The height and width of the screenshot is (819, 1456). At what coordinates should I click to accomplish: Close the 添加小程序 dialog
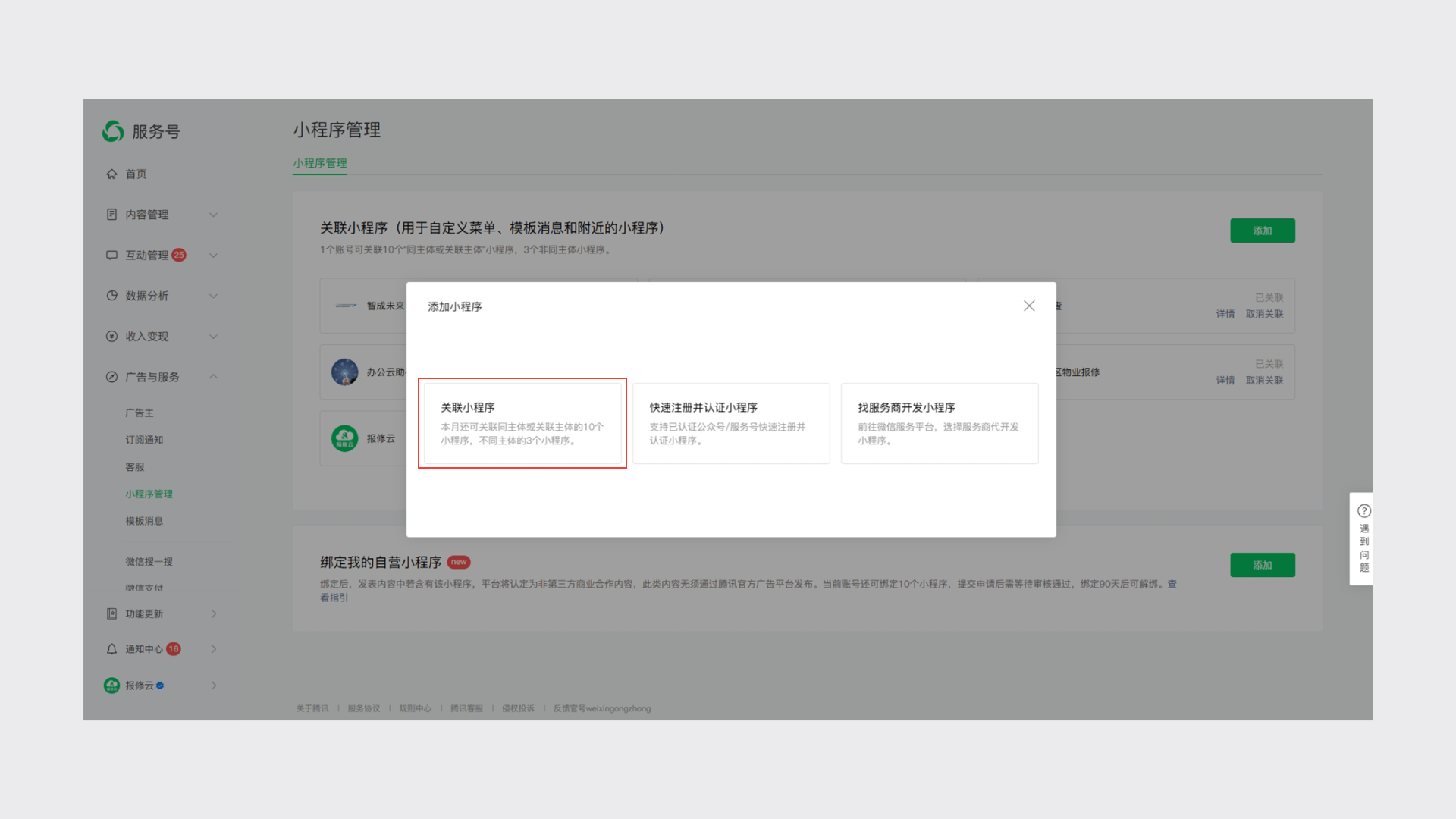pyautogui.click(x=1029, y=306)
